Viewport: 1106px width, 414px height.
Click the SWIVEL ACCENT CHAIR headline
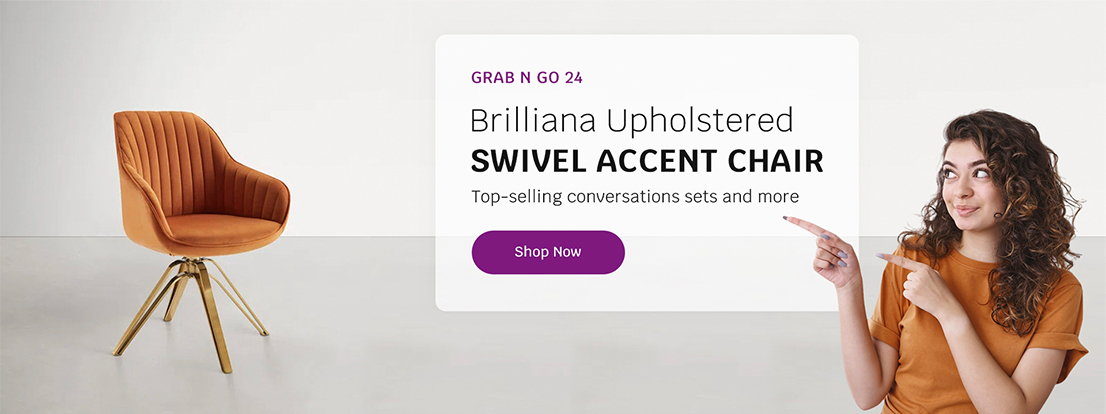(647, 160)
